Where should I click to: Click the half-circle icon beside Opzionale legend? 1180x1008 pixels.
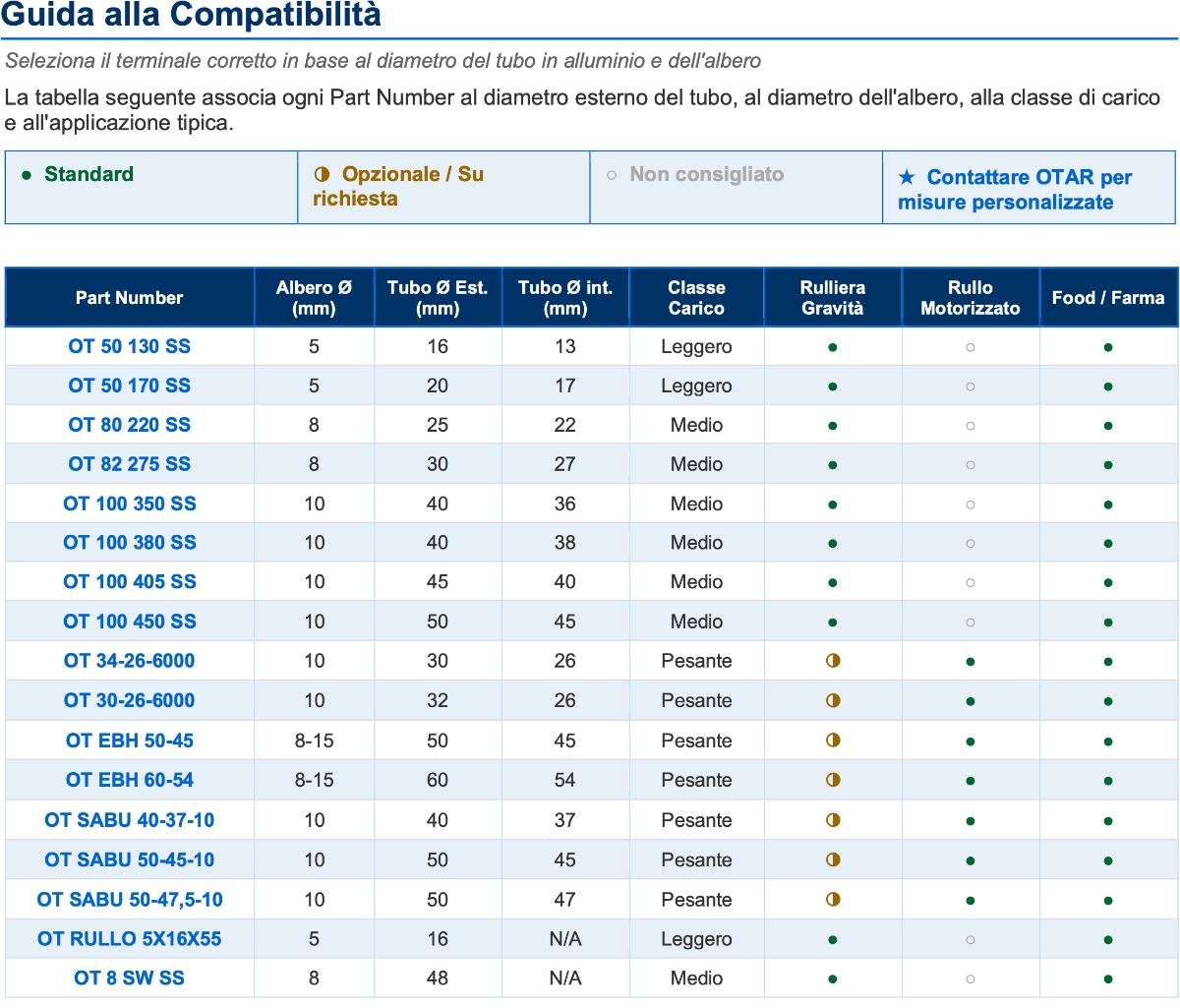click(x=322, y=174)
